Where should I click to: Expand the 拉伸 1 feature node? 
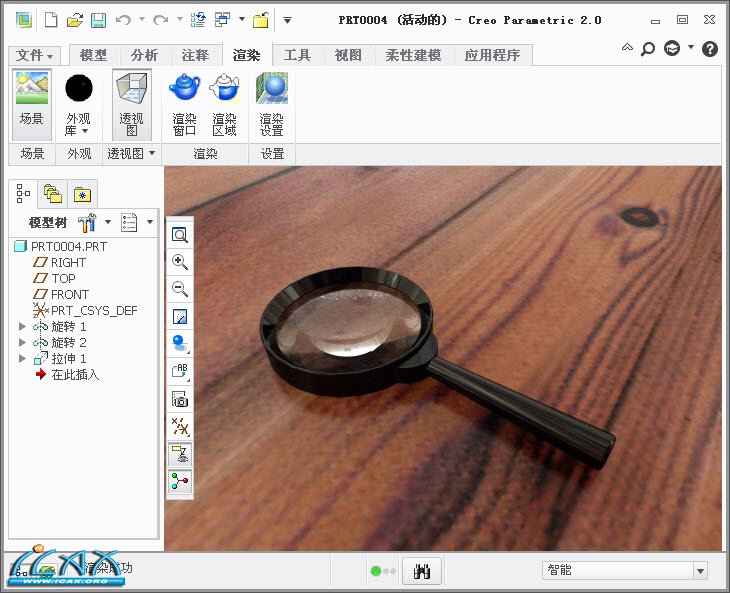click(x=22, y=358)
